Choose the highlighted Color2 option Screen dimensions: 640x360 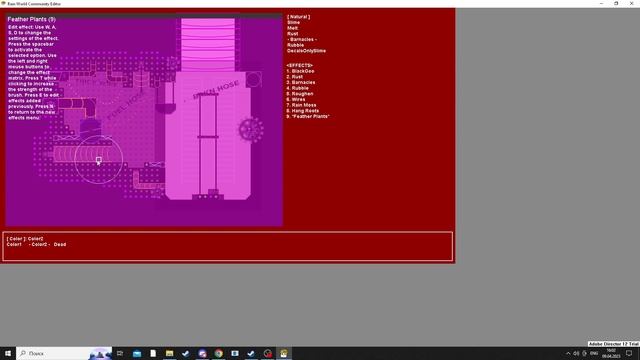coord(39,244)
